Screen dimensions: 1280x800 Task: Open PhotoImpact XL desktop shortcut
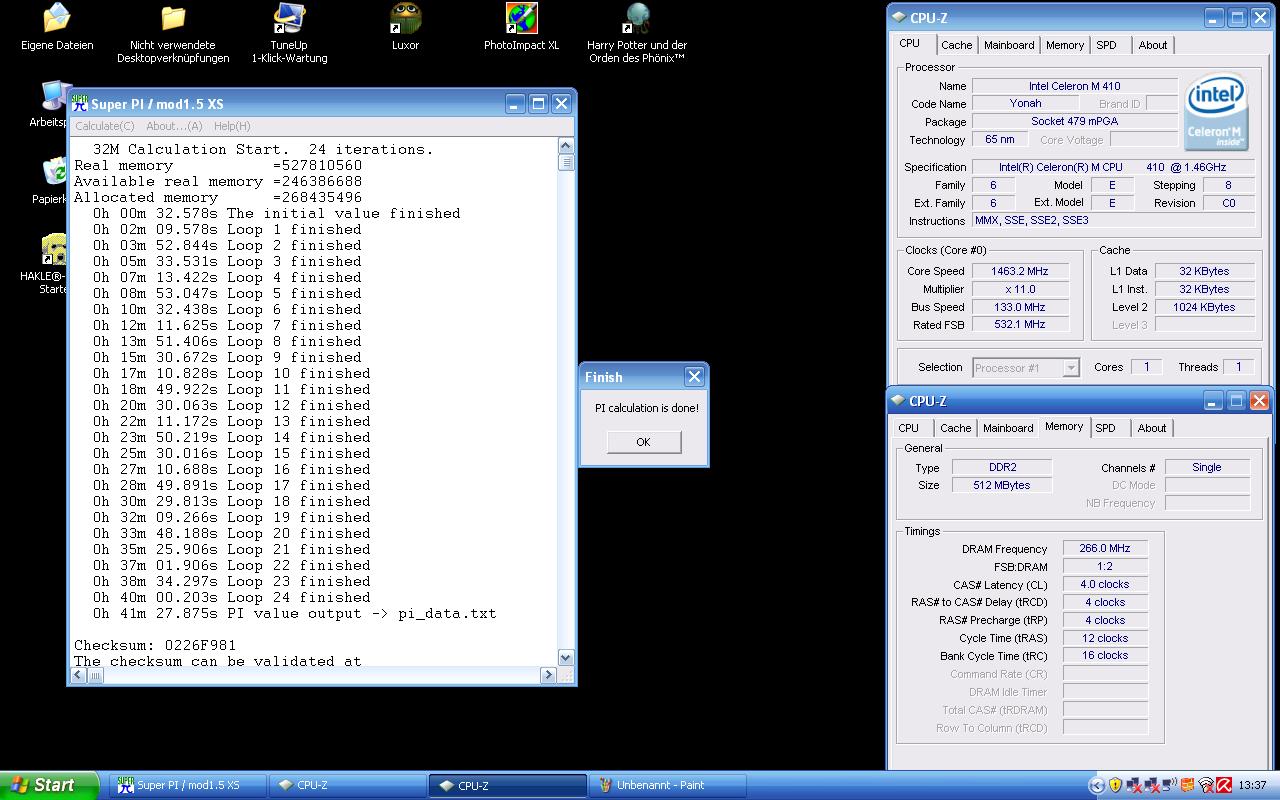[x=521, y=18]
